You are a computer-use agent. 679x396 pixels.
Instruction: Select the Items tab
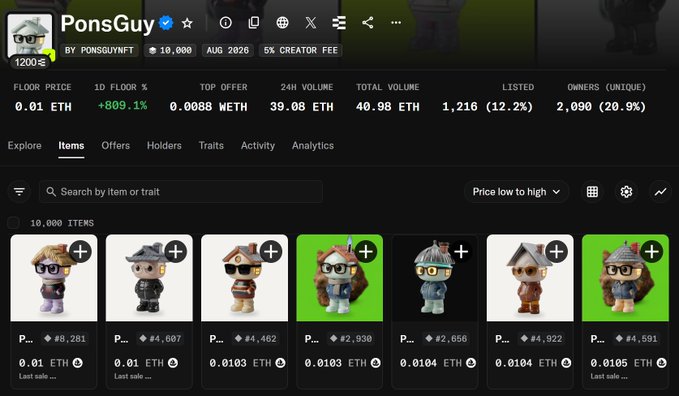point(71,146)
